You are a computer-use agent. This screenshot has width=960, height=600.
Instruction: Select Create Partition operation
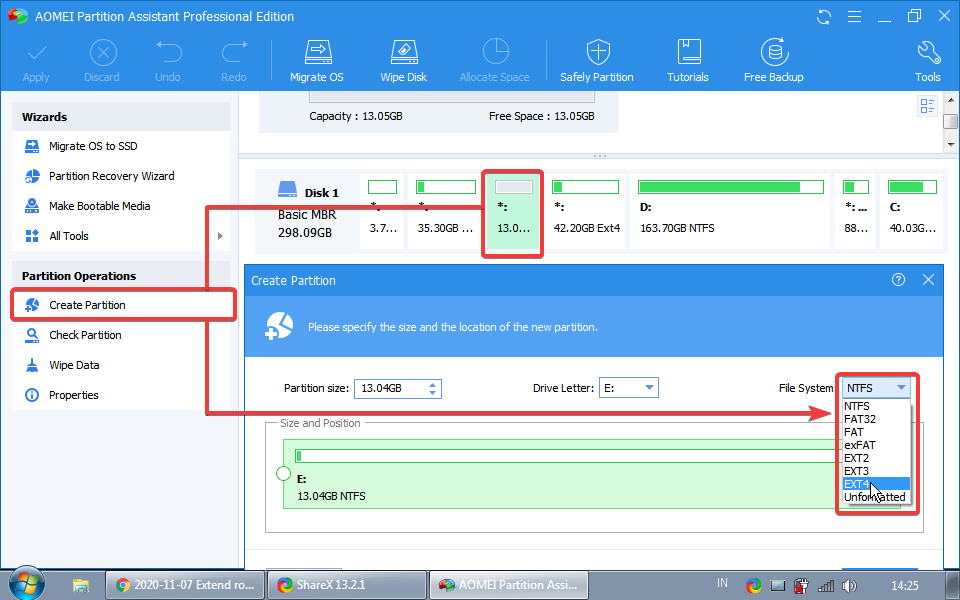123,305
